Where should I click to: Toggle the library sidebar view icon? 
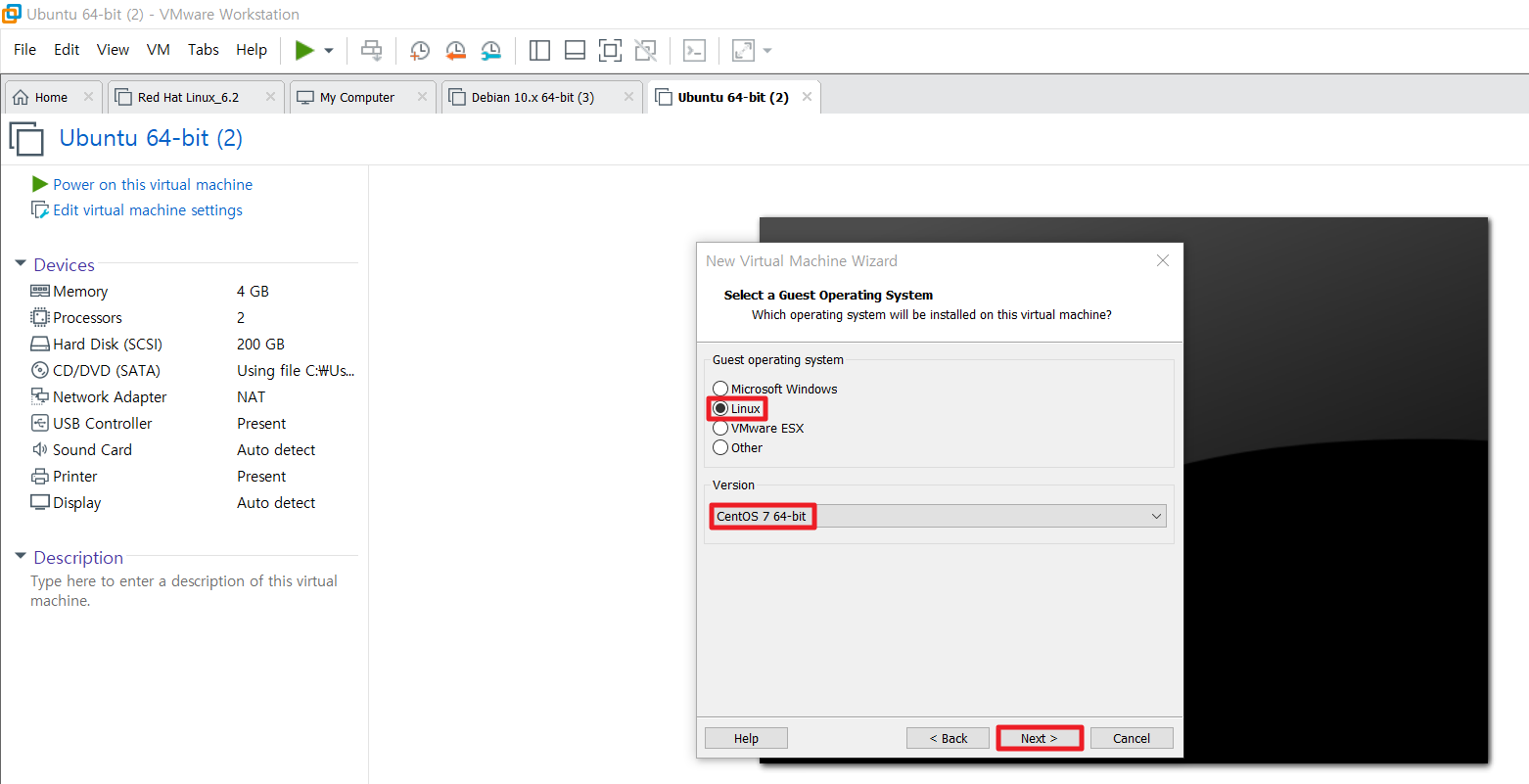point(539,50)
